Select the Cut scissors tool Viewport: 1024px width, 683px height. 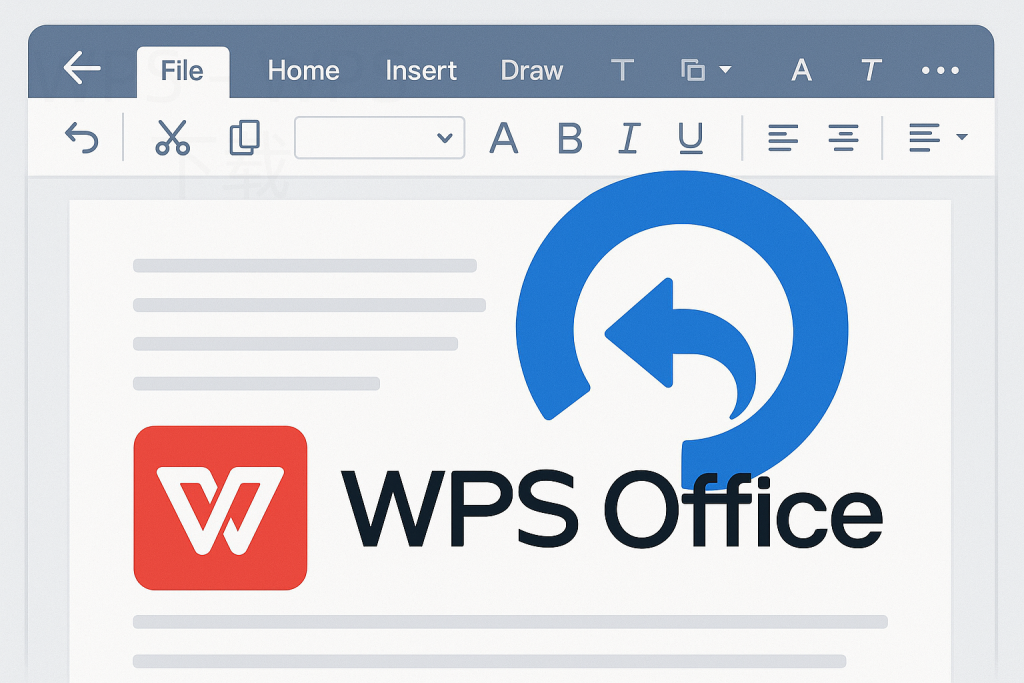pos(172,138)
